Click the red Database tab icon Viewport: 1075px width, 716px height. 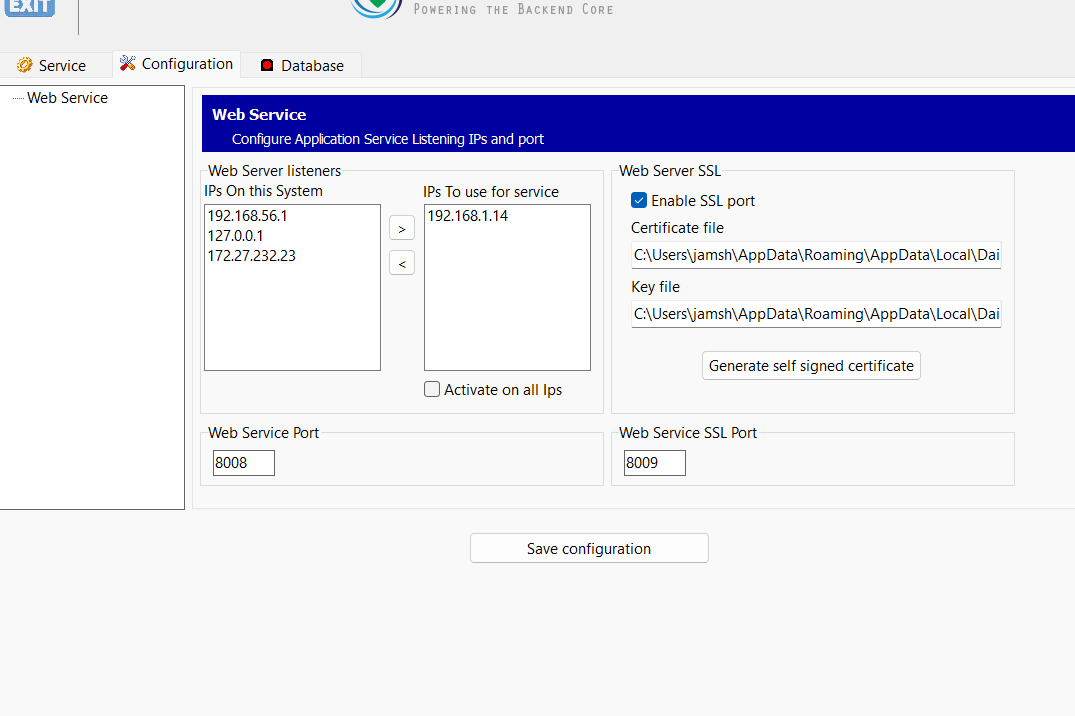[x=267, y=66]
